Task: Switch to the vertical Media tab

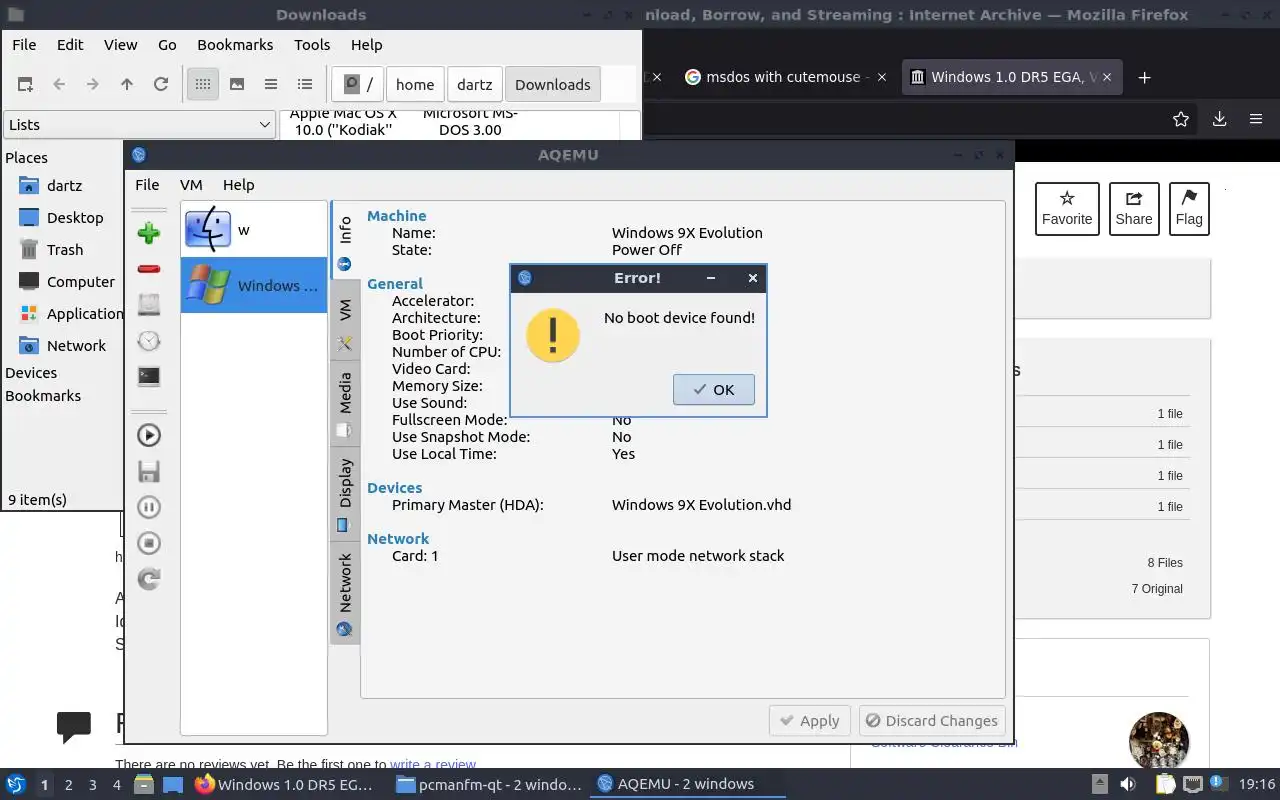Action: pyautogui.click(x=345, y=405)
